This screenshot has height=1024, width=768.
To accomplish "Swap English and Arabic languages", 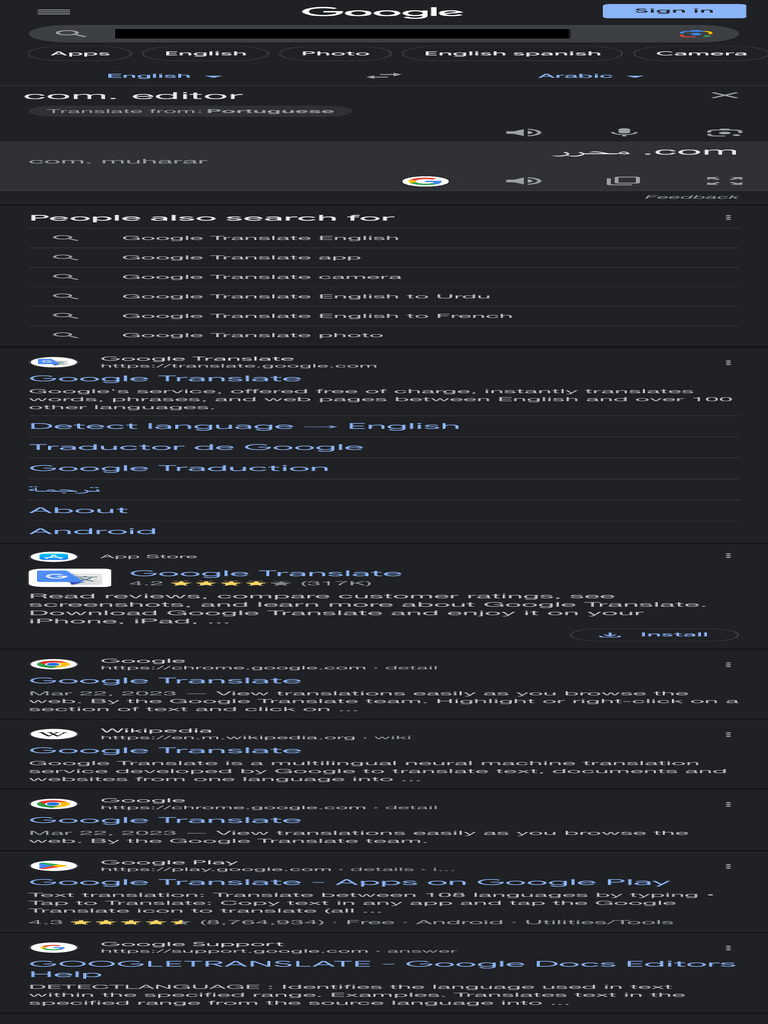I will point(383,76).
